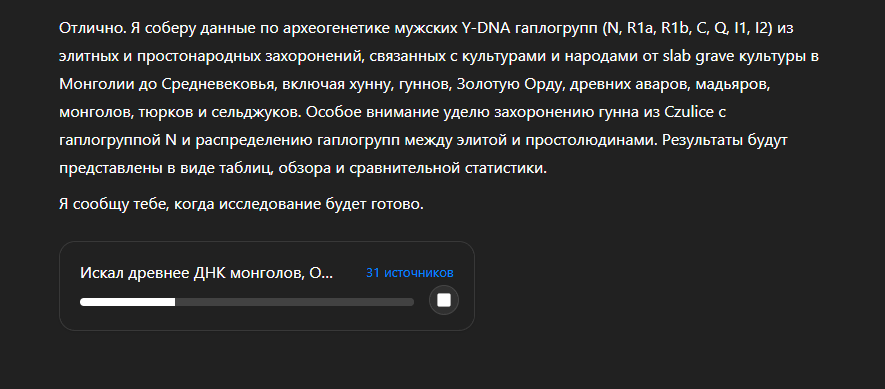Click the word Czulice in the message
This screenshot has height=389, width=885.
tap(687, 112)
